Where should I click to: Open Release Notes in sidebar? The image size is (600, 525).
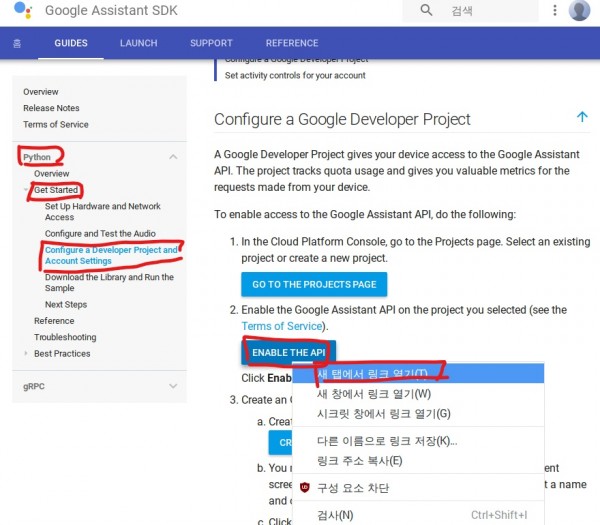[x=51, y=108]
